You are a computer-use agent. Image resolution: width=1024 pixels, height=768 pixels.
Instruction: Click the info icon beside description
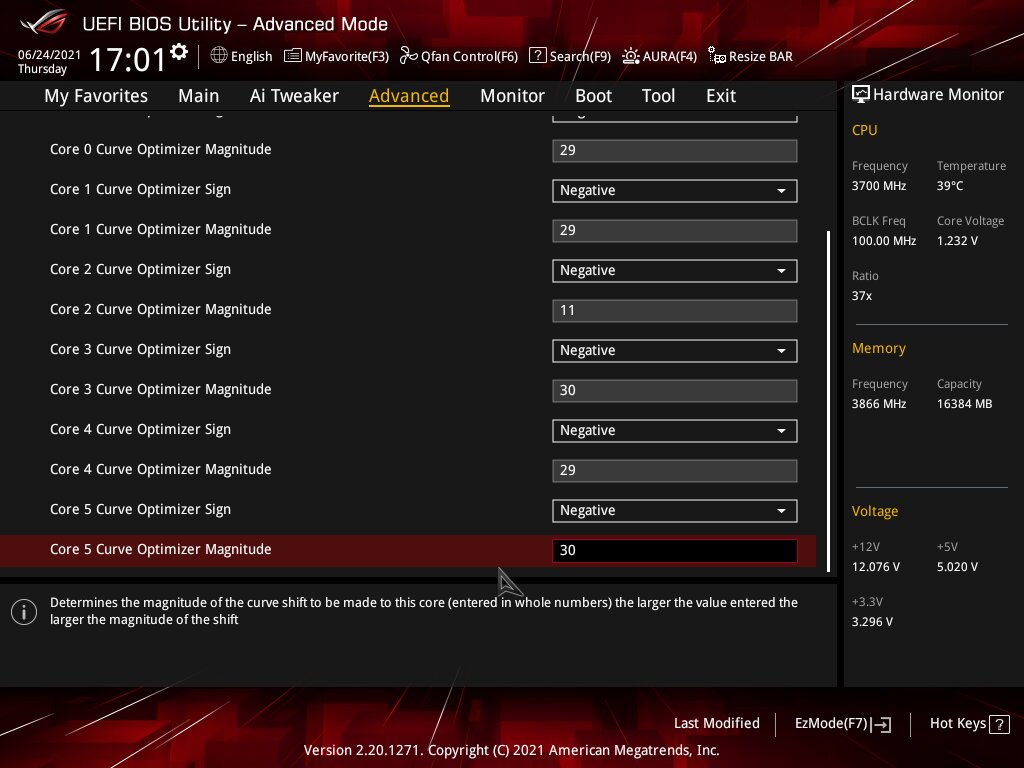pos(24,612)
